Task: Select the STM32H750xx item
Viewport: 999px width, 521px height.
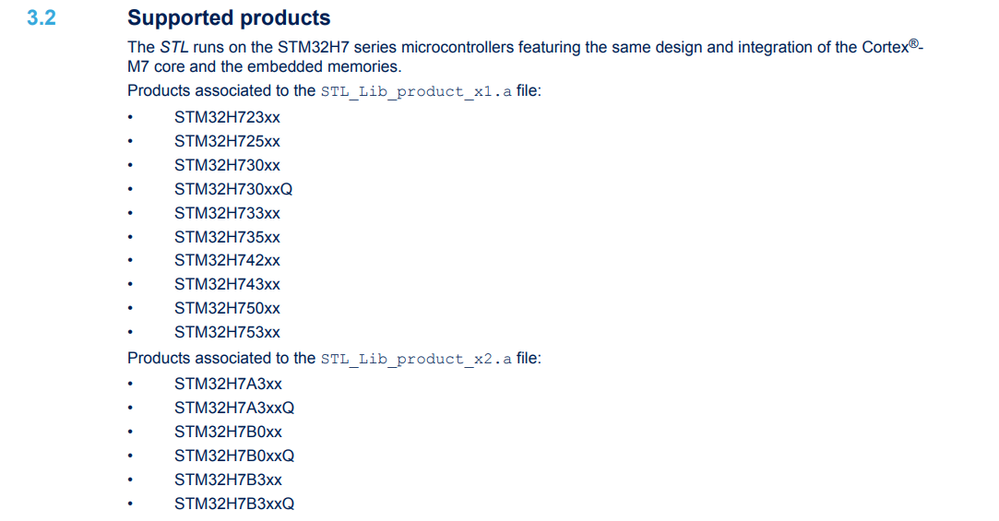Action: (x=227, y=308)
